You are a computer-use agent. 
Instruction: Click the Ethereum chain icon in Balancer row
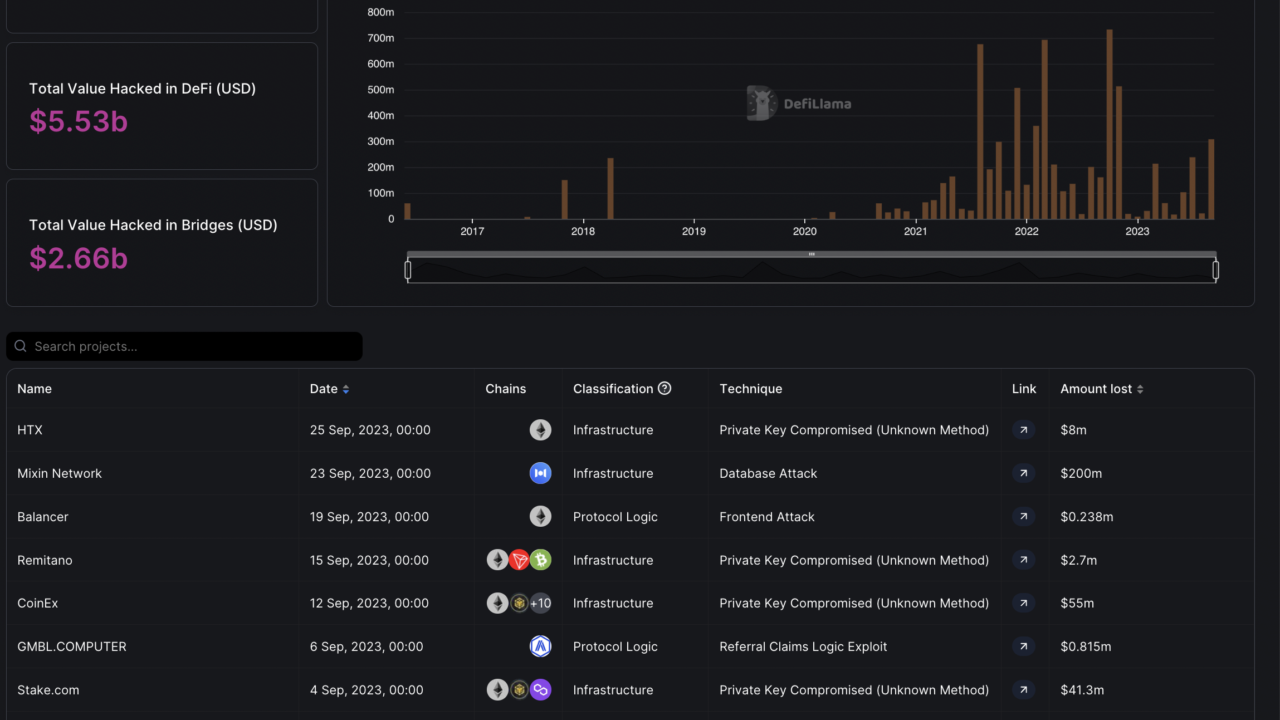click(x=540, y=517)
